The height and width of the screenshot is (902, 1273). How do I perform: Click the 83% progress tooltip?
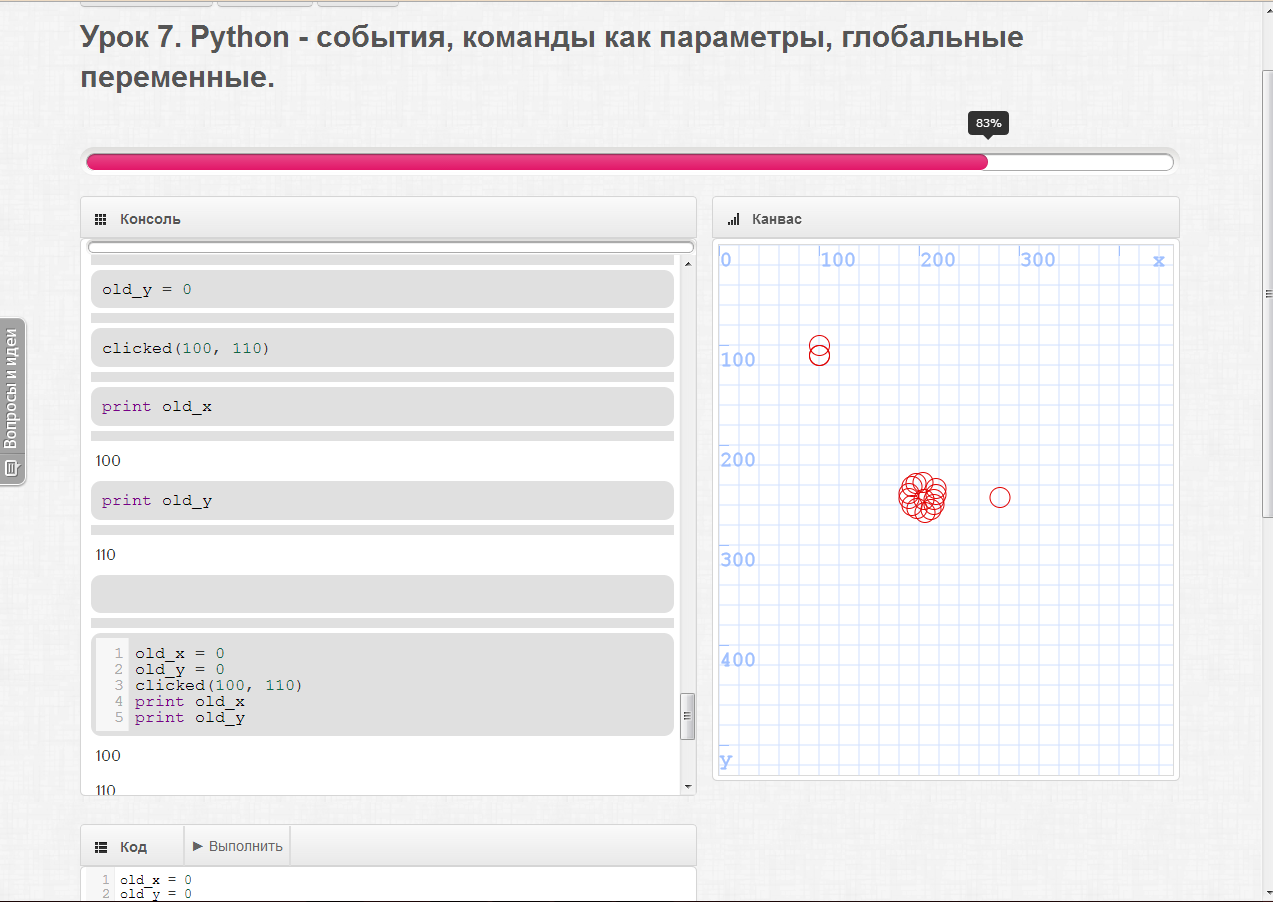[988, 123]
